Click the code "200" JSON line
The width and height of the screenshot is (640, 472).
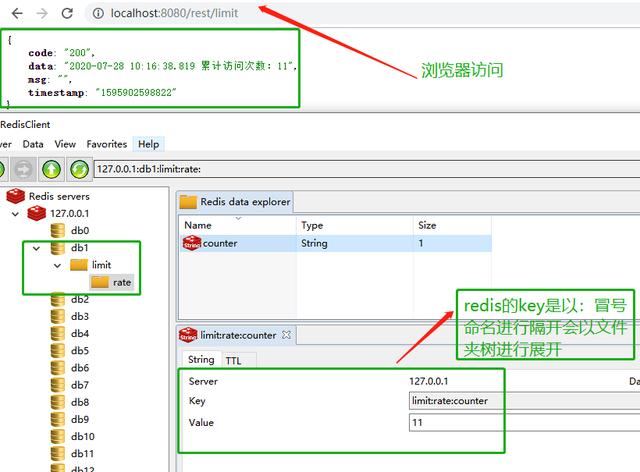61,53
